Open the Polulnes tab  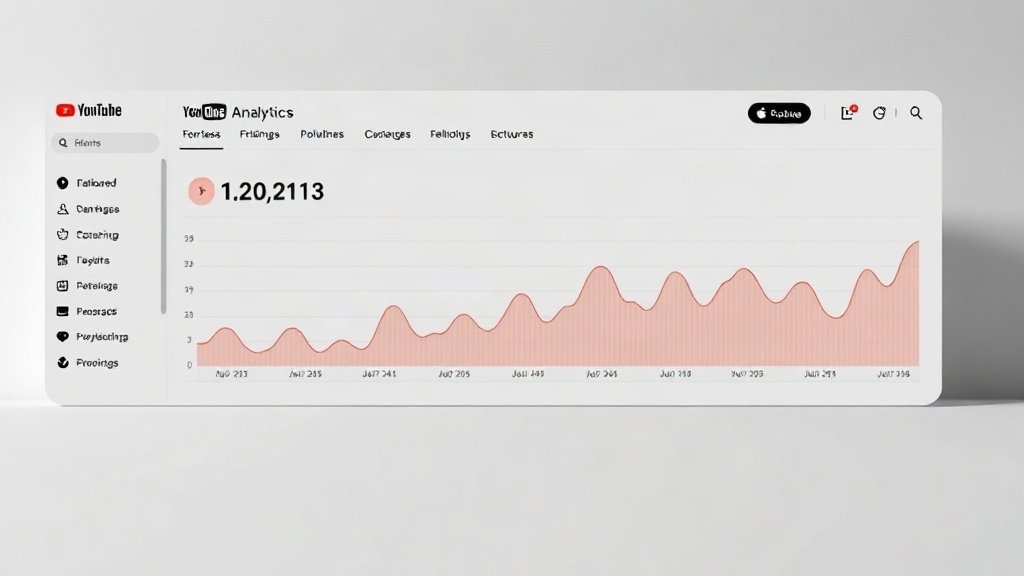(322, 134)
